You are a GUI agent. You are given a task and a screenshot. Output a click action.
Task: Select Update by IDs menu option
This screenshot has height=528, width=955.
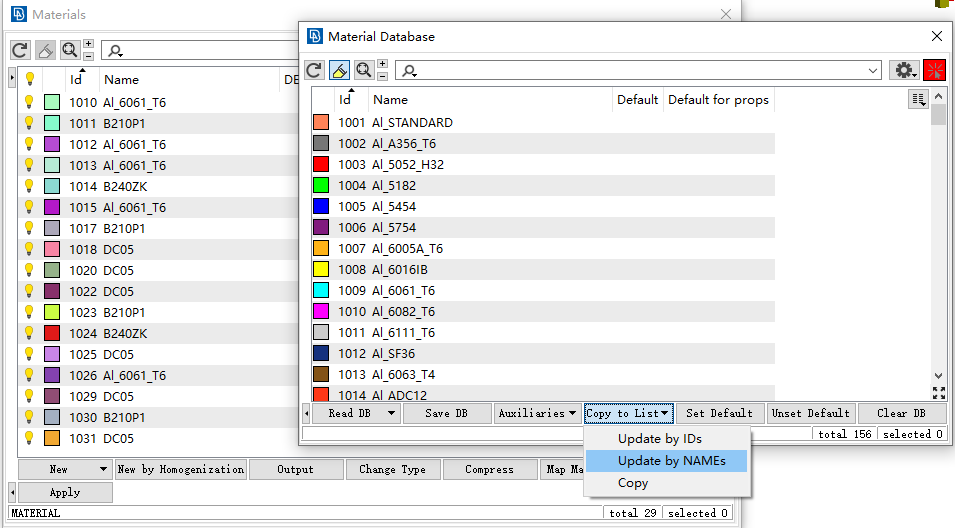[x=660, y=438]
